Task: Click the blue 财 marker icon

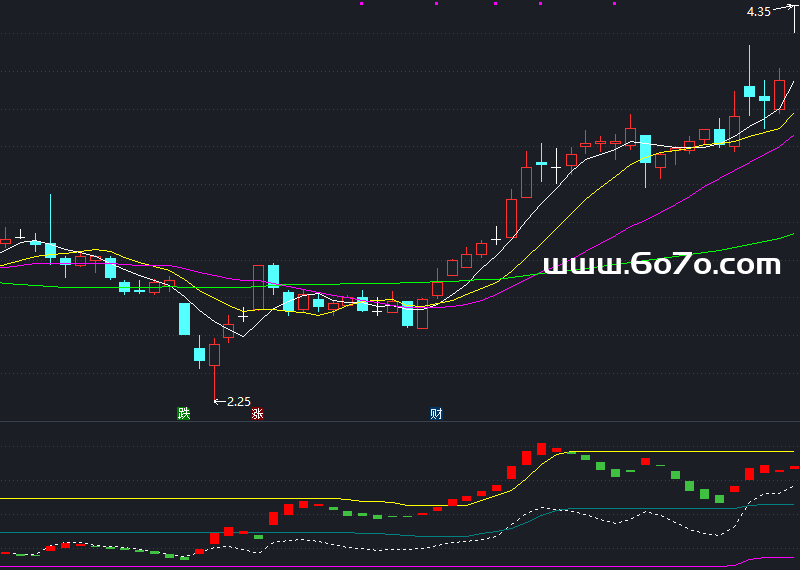Action: 436,413
